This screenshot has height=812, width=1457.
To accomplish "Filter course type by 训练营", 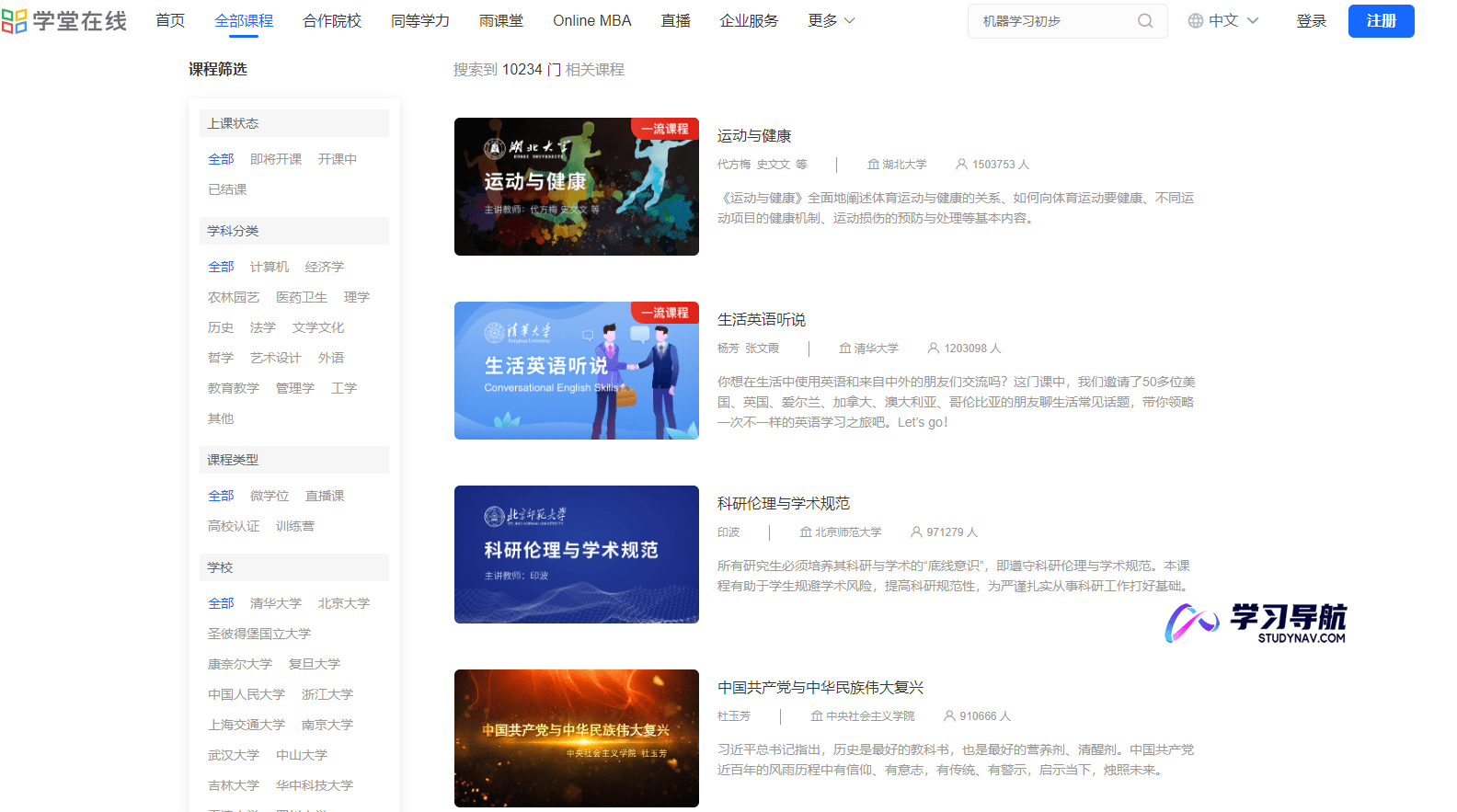I will coord(295,526).
